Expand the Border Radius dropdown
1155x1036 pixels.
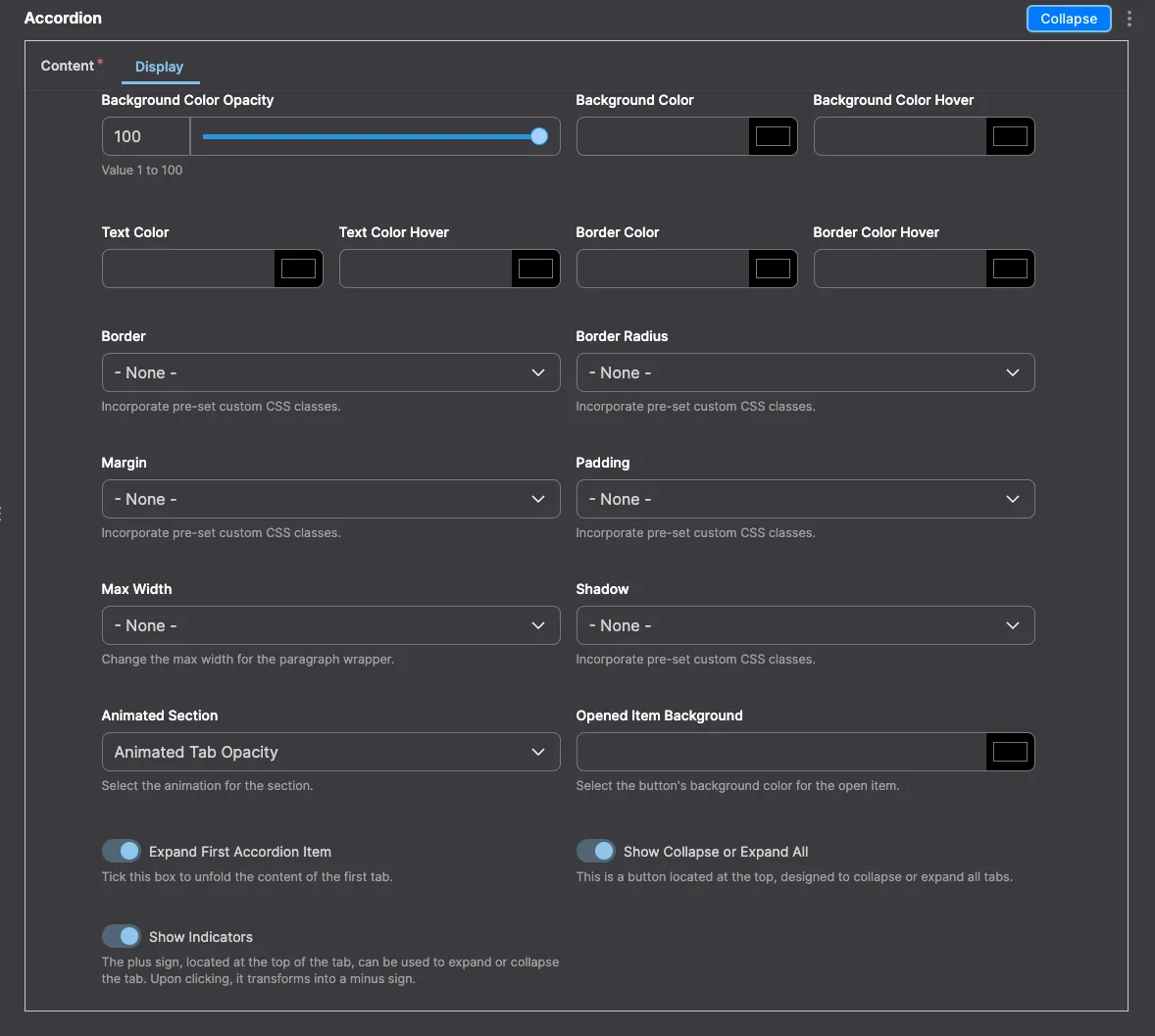point(805,372)
